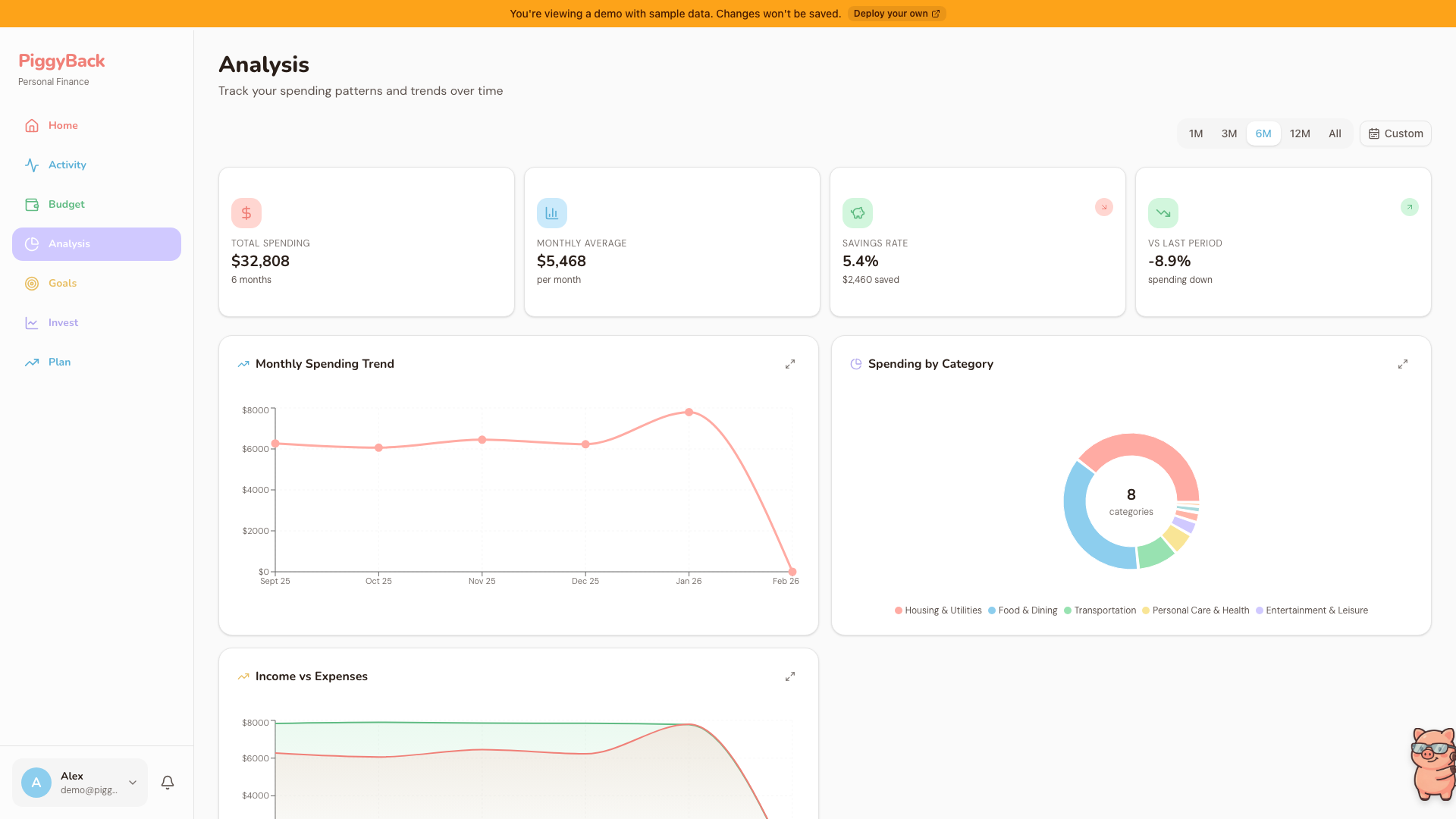The height and width of the screenshot is (819, 1456).
Task: Click the Invest chart icon
Action: pos(32,323)
